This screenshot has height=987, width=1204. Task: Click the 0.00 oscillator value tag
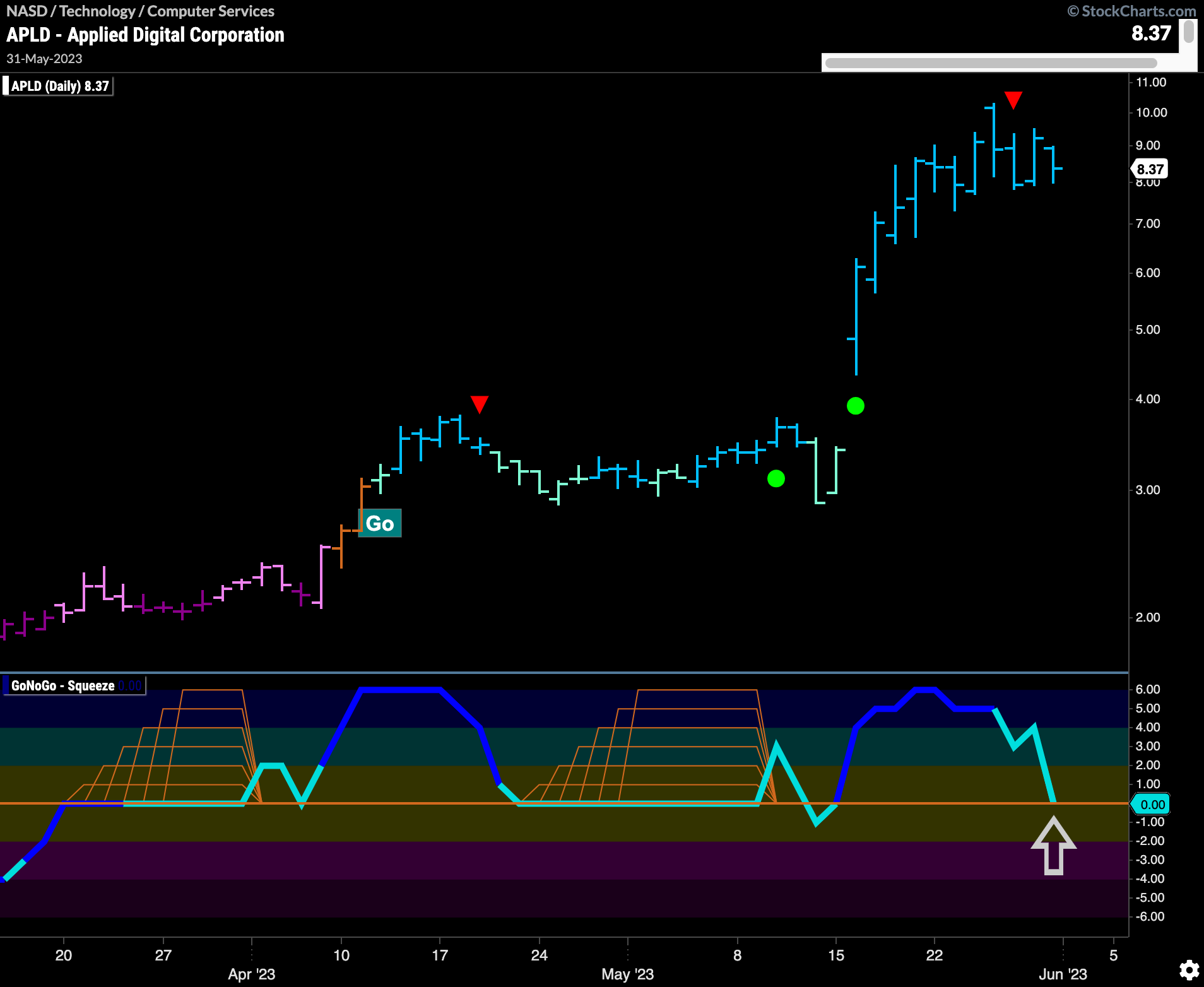coord(1152,805)
